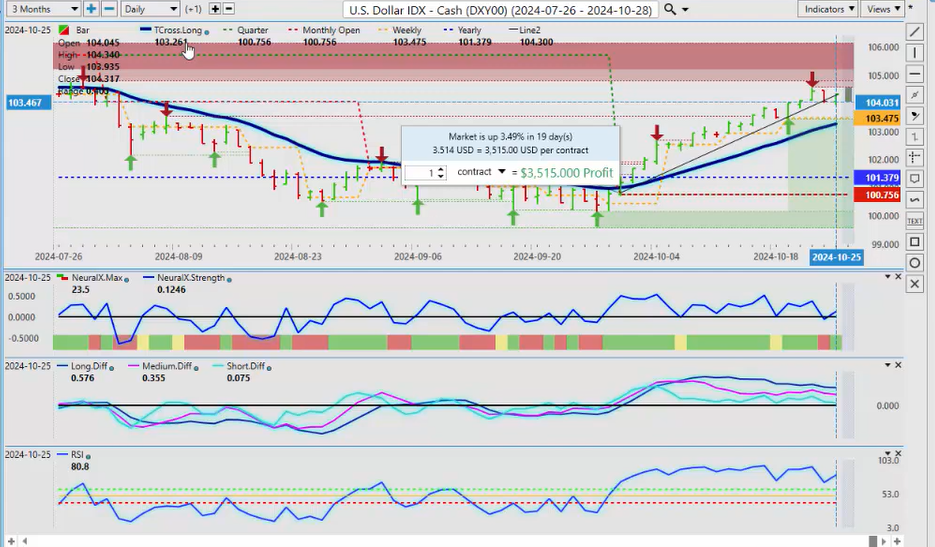
Task: Click the blue plus range increase button
Action: coord(91,9)
